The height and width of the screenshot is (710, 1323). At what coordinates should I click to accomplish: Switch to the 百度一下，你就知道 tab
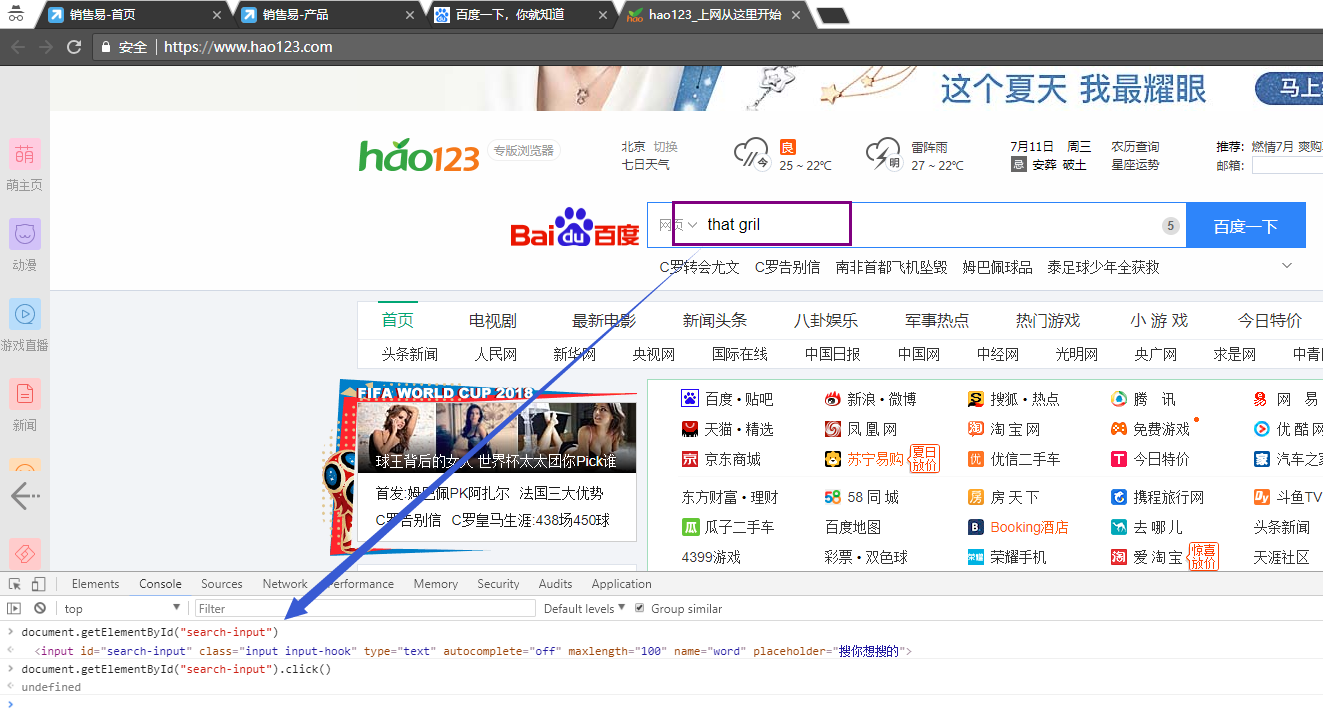point(520,15)
